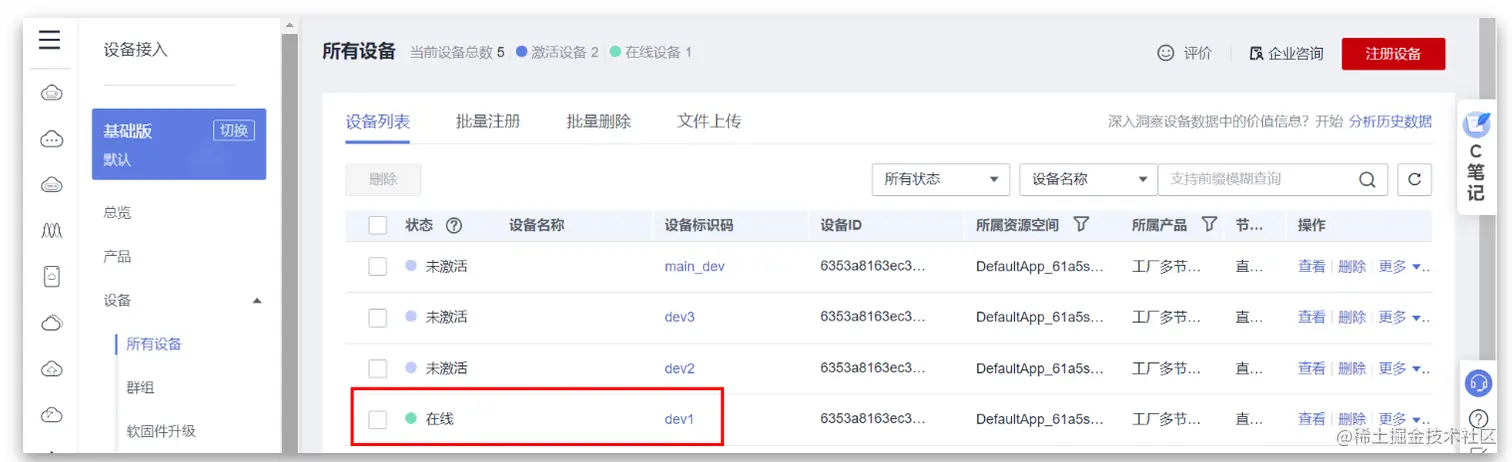Click the cloud upload icon in left bar
Viewport: 1512px width, 462px height.
point(52,368)
